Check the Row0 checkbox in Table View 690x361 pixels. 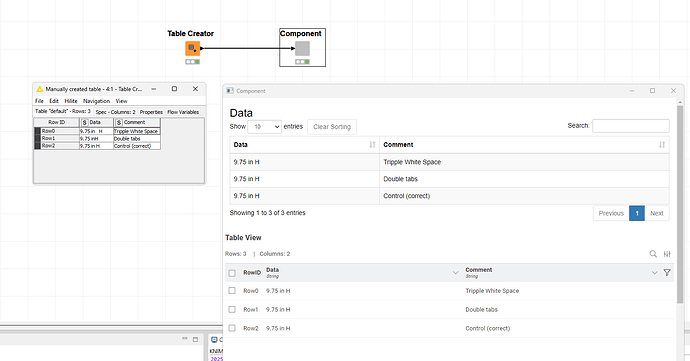click(x=232, y=291)
